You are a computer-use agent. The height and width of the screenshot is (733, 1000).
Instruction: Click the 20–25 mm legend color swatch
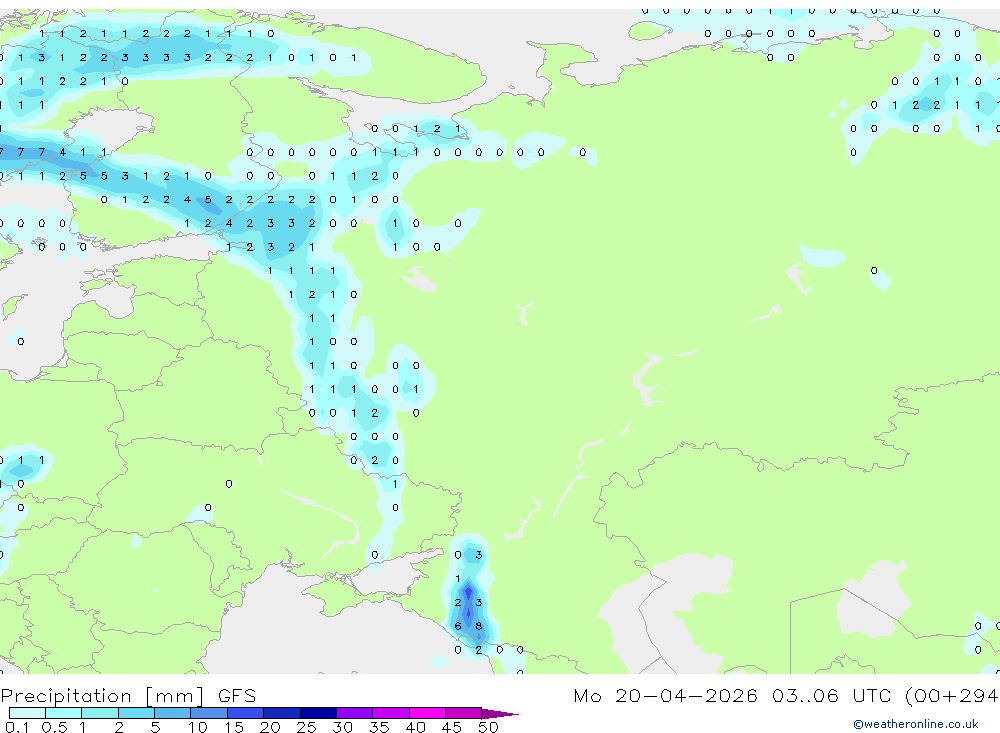click(282, 713)
